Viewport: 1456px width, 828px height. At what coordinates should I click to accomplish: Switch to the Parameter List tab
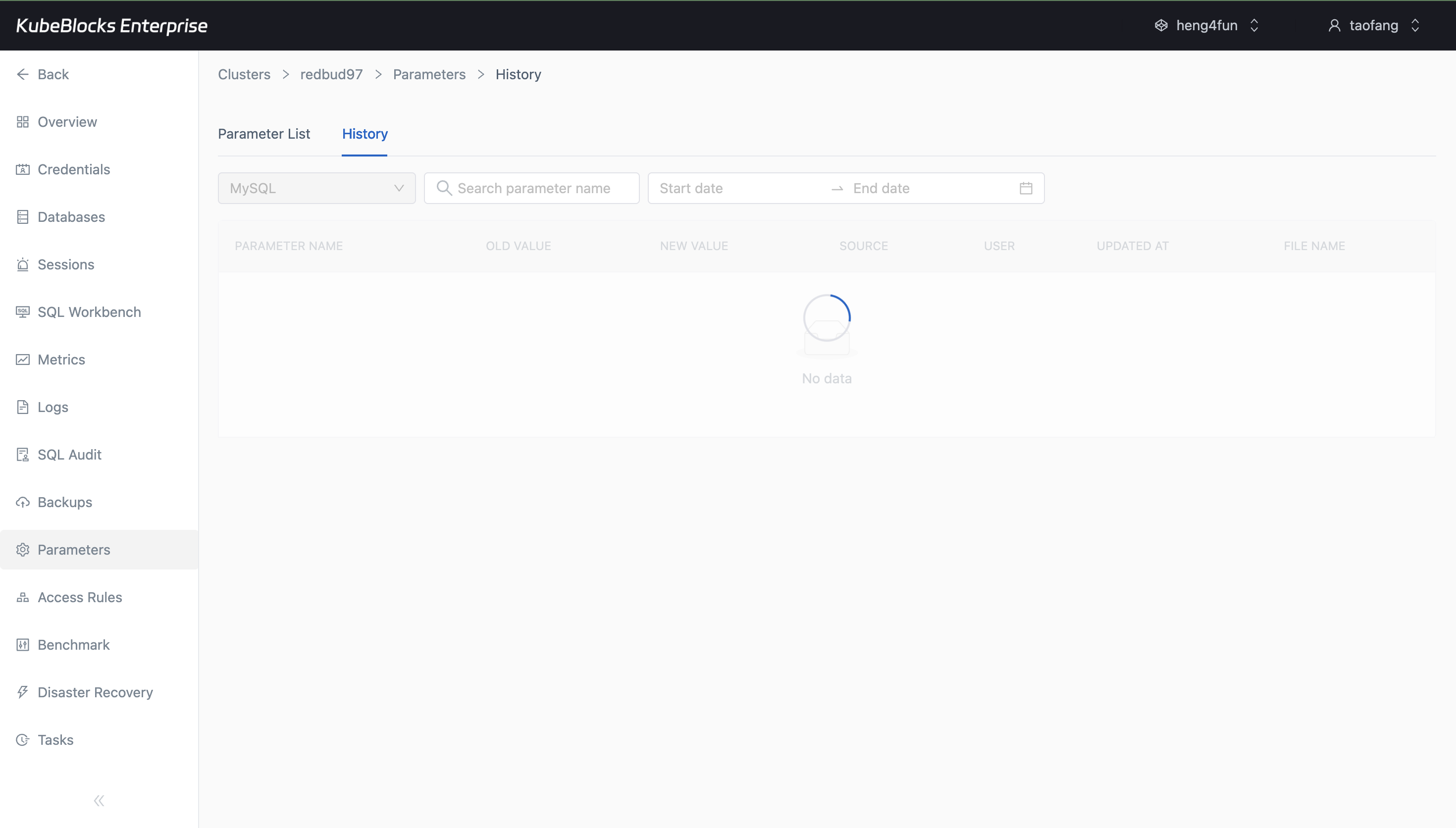tap(264, 134)
